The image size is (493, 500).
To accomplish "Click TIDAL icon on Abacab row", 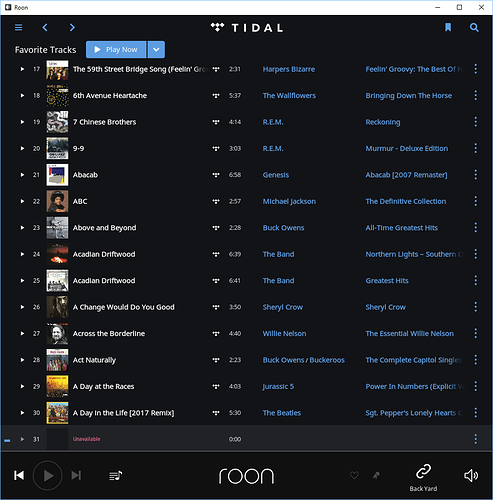I will click(x=216, y=175).
